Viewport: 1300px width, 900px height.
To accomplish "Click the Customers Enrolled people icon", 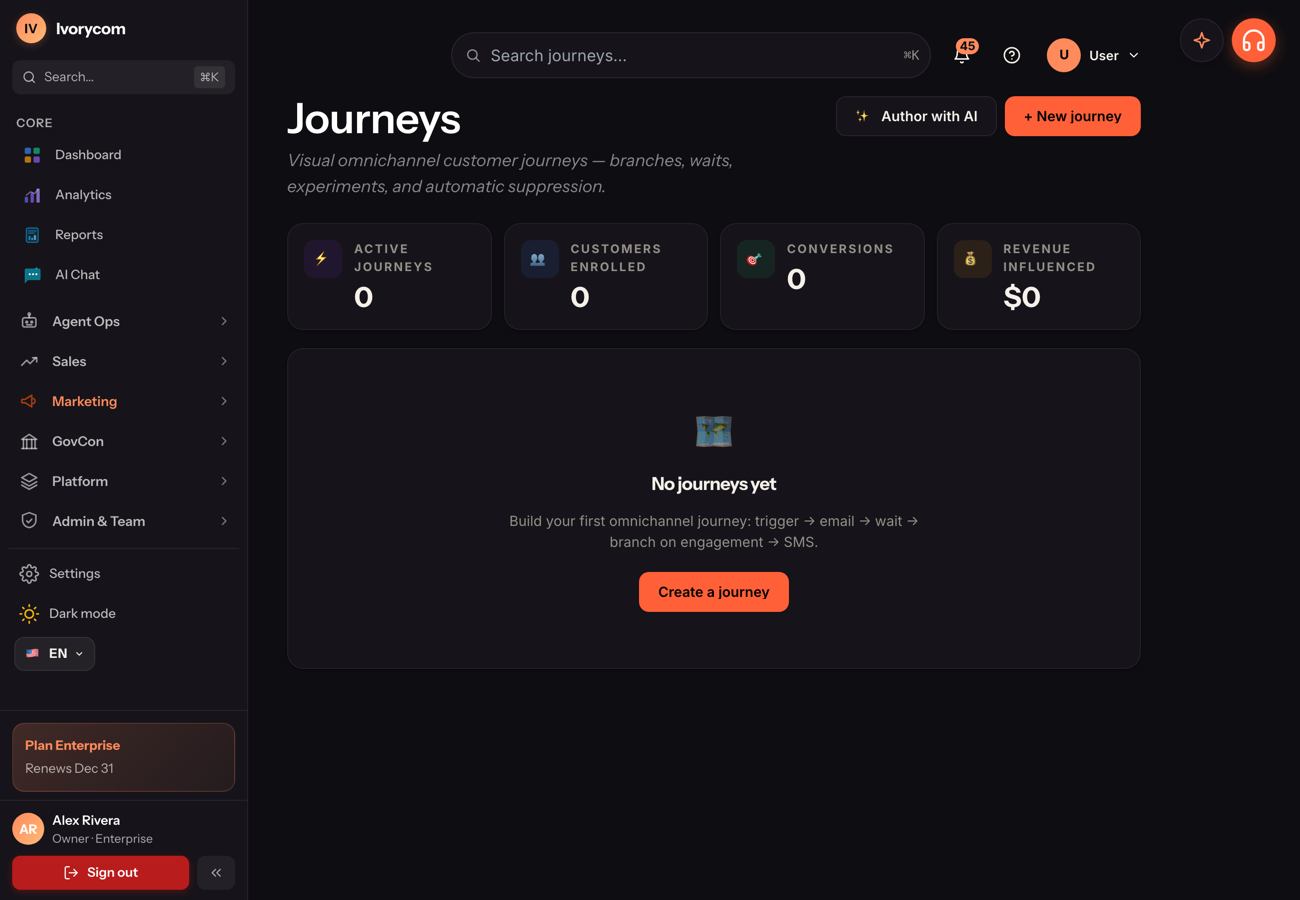I will click(539, 259).
